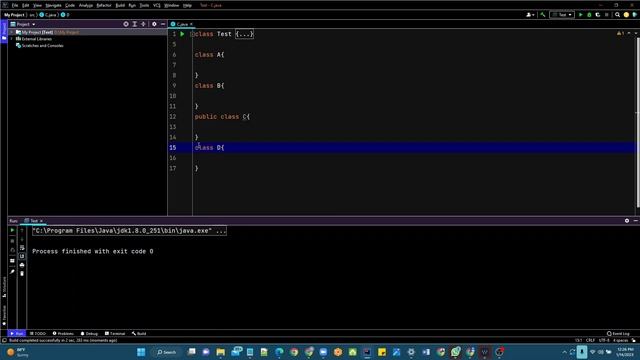Screen dimensions: 640x360
Task: Click the yellow IDE update icon
Action: coord(626,15)
